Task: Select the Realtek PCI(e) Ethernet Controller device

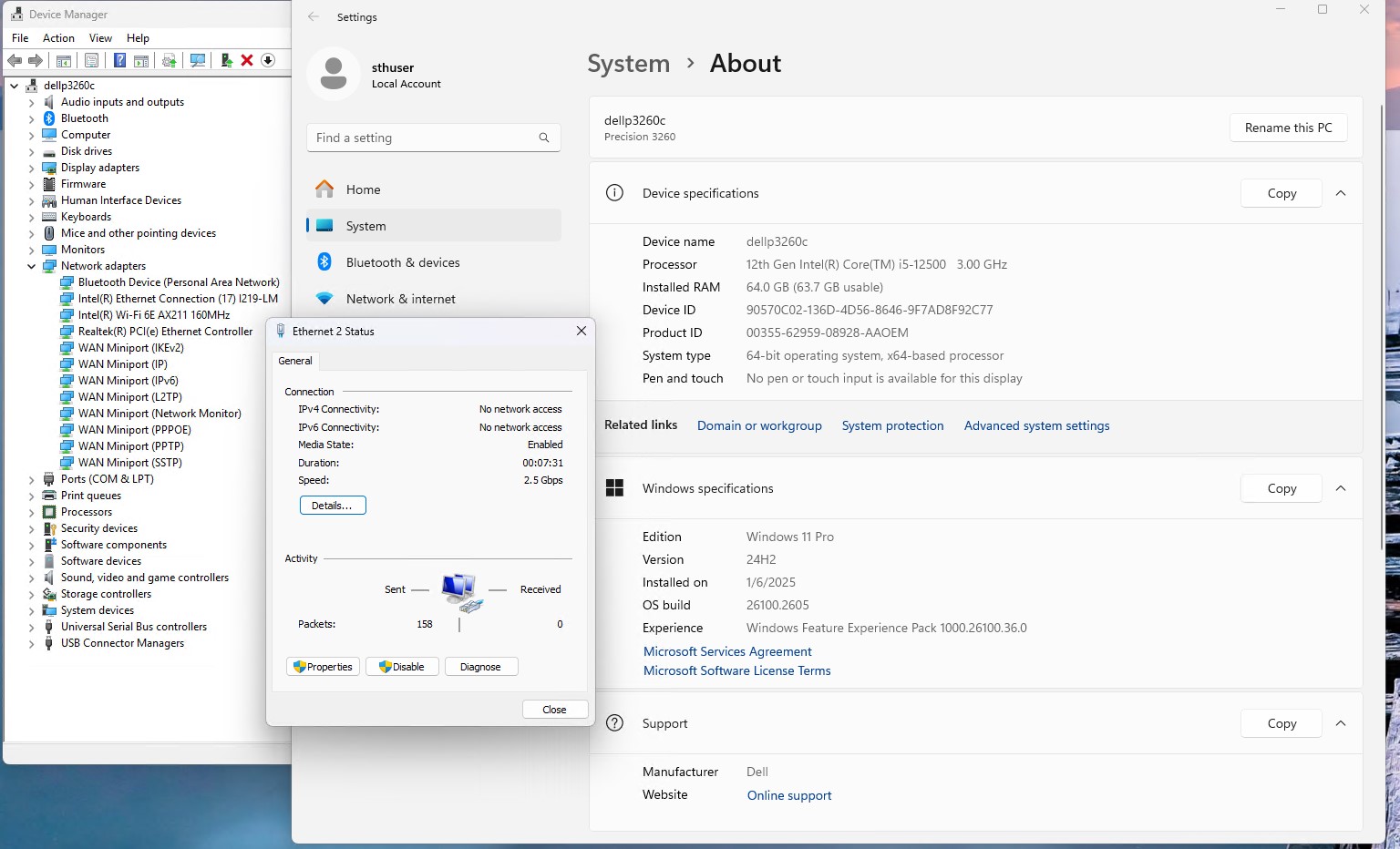Action: 165,332
